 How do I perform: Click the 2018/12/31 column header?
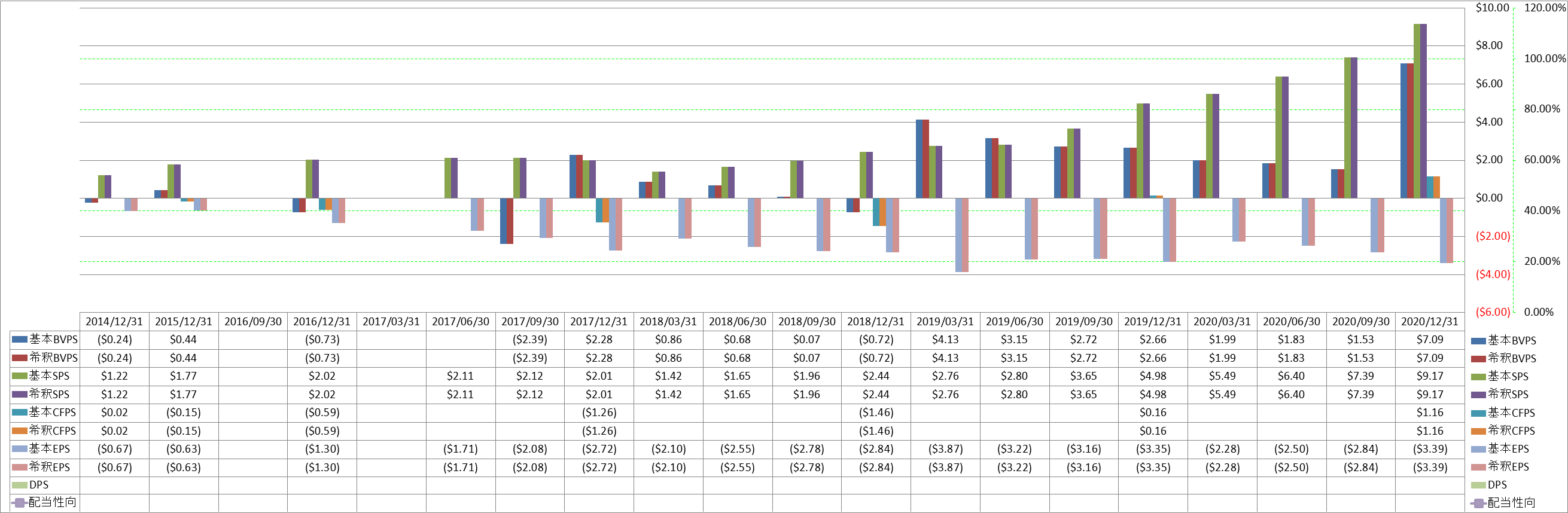point(876,322)
